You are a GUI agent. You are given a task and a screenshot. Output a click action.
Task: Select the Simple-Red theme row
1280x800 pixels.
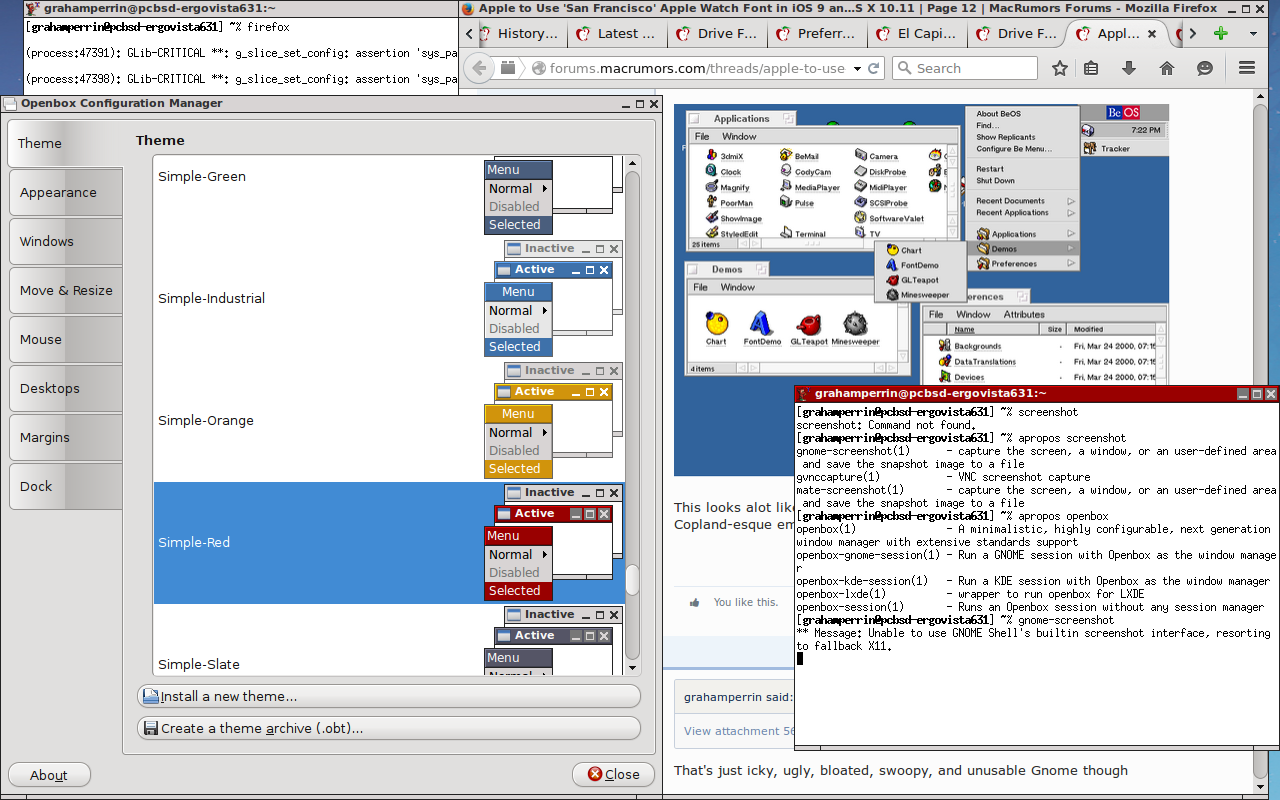pos(389,543)
